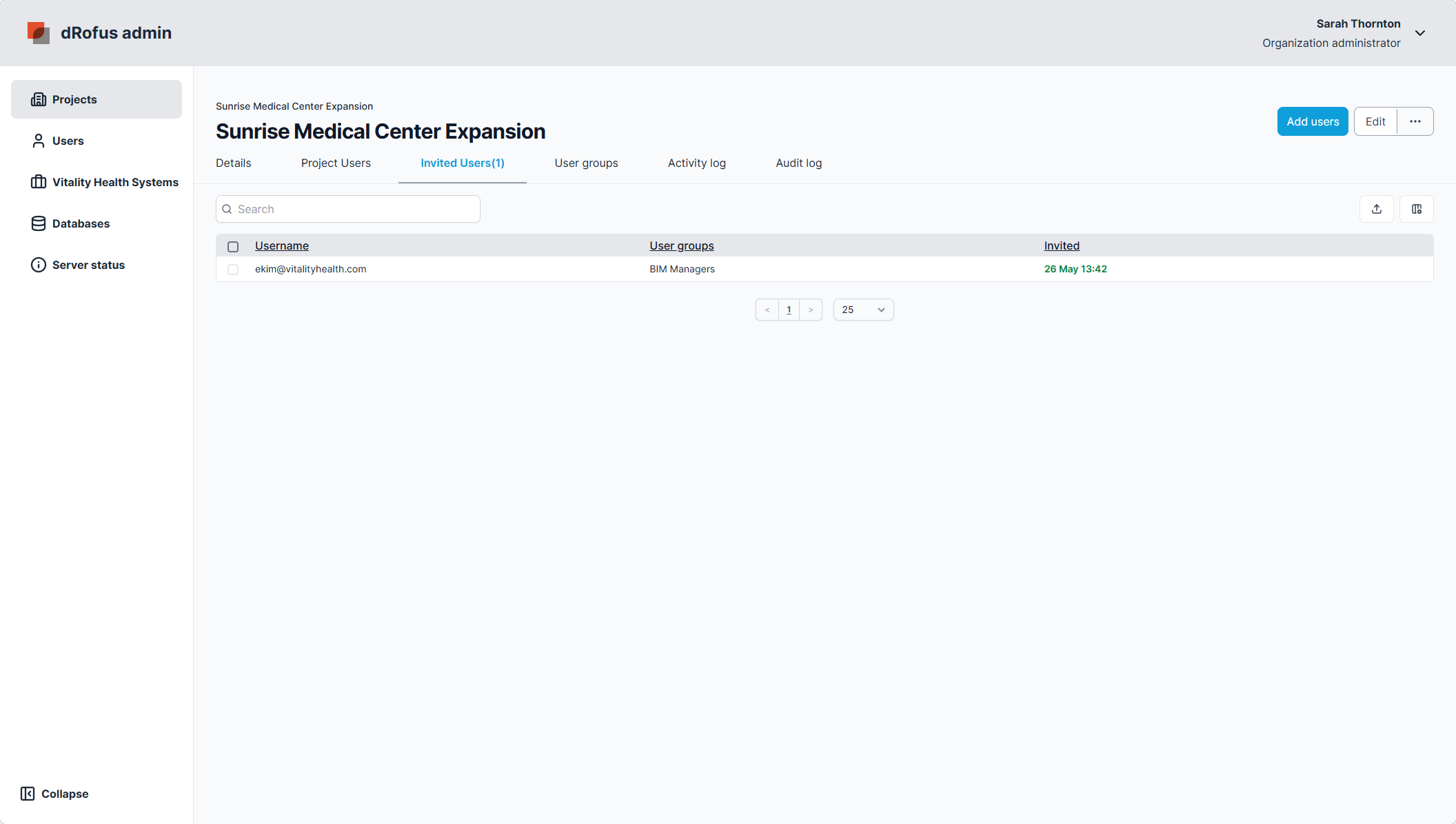View Server status page
The width and height of the screenshot is (1456, 824).
pos(97,265)
